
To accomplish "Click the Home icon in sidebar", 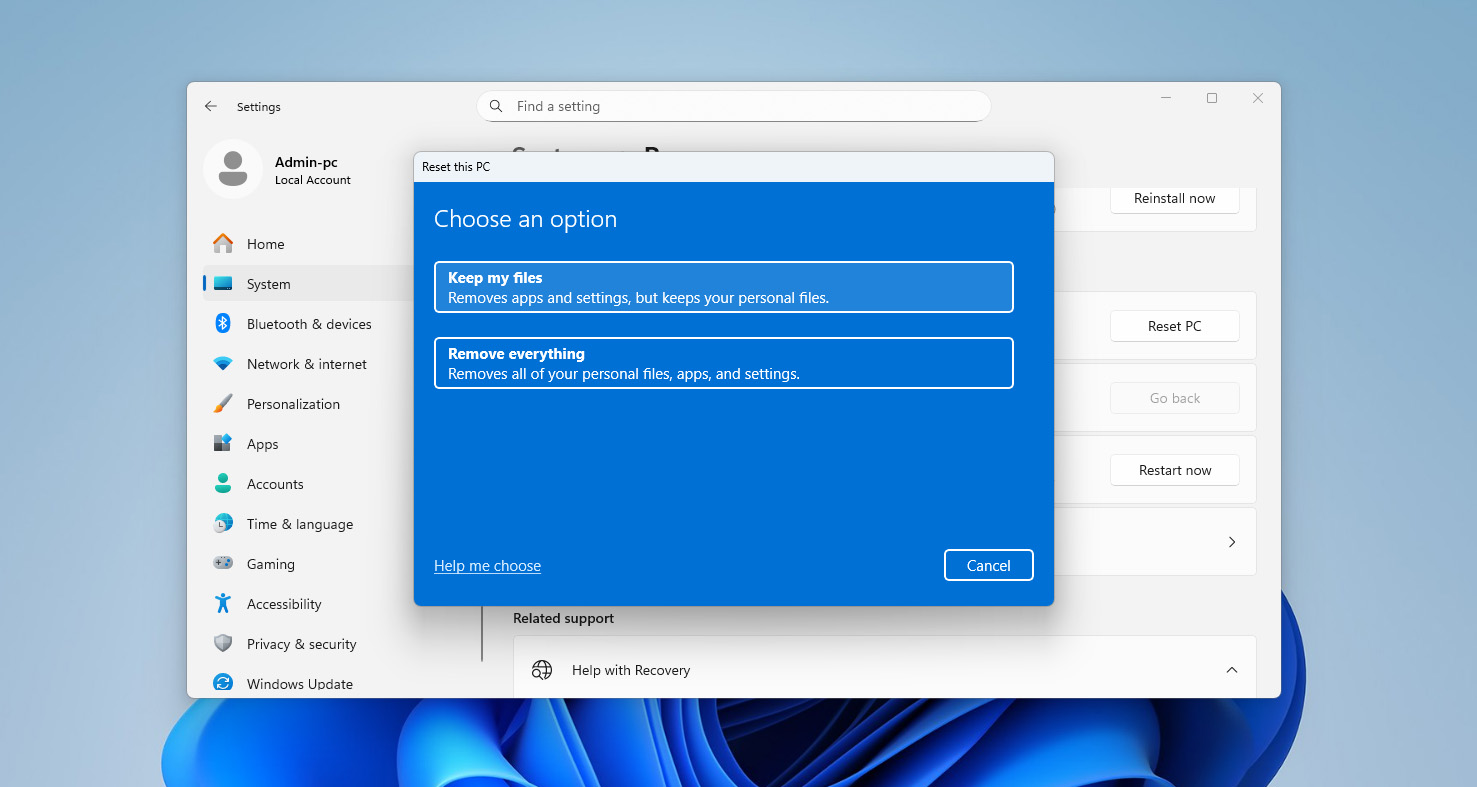I will tap(223, 244).
